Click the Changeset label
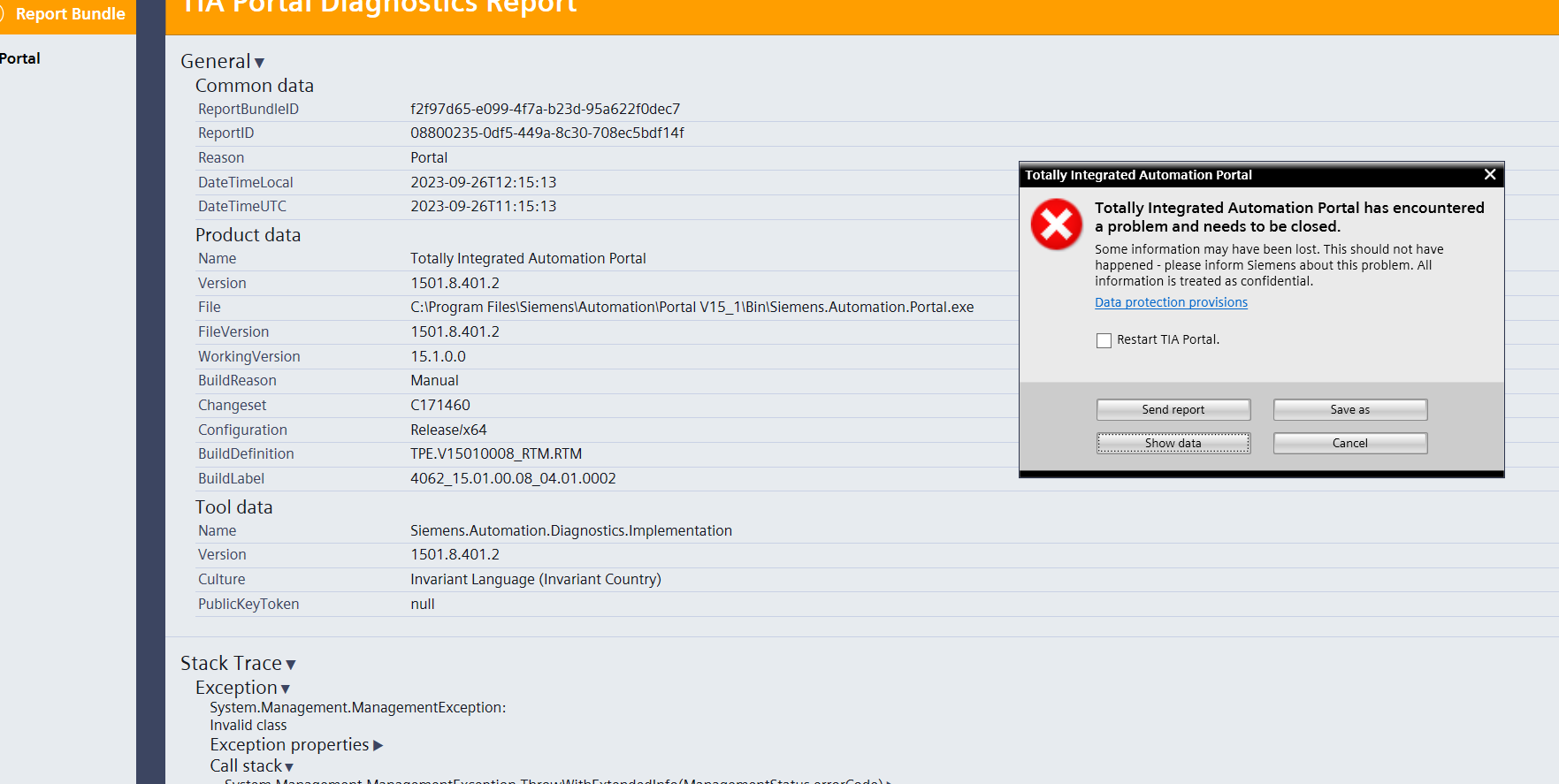This screenshot has width=1559, height=784. (232, 405)
